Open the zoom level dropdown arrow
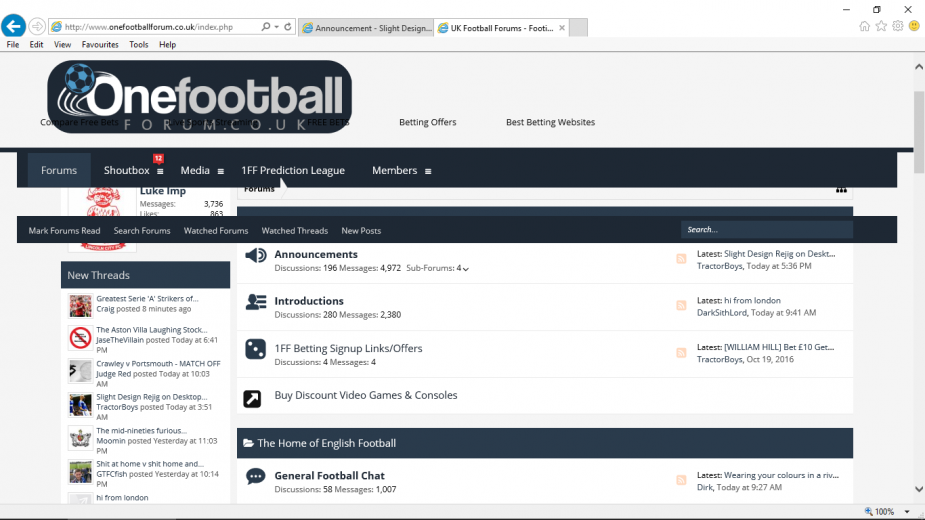 [907, 512]
